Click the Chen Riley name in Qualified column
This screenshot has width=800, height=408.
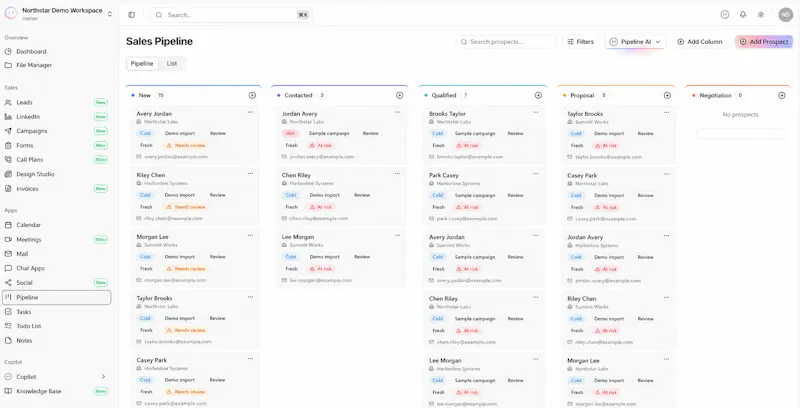point(443,299)
